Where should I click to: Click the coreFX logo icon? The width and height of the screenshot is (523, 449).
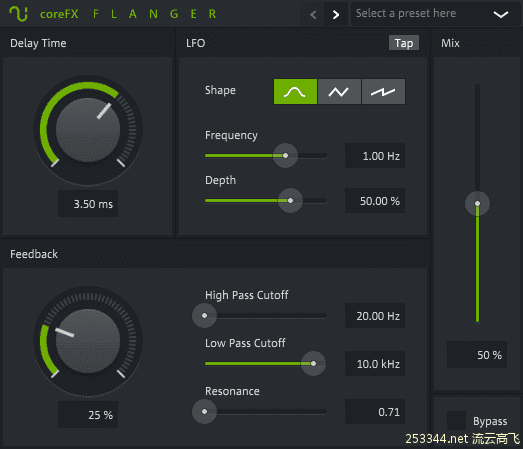pos(18,14)
